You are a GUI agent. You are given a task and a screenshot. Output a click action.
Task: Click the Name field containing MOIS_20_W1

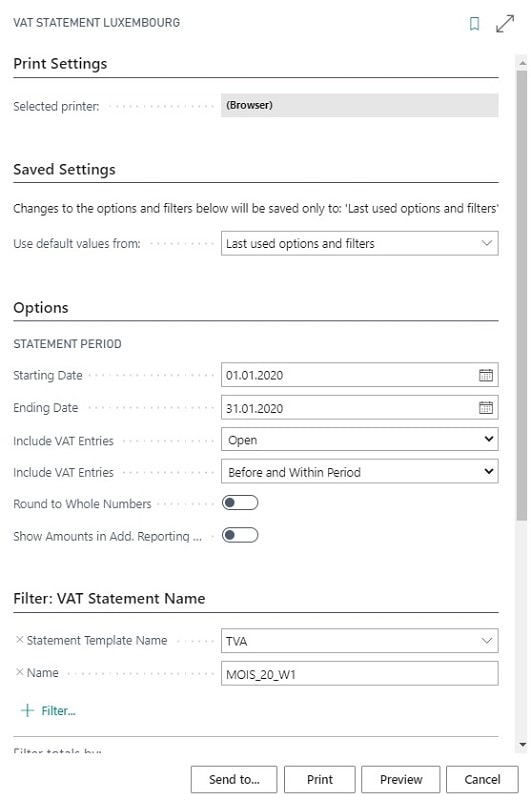[x=360, y=673]
